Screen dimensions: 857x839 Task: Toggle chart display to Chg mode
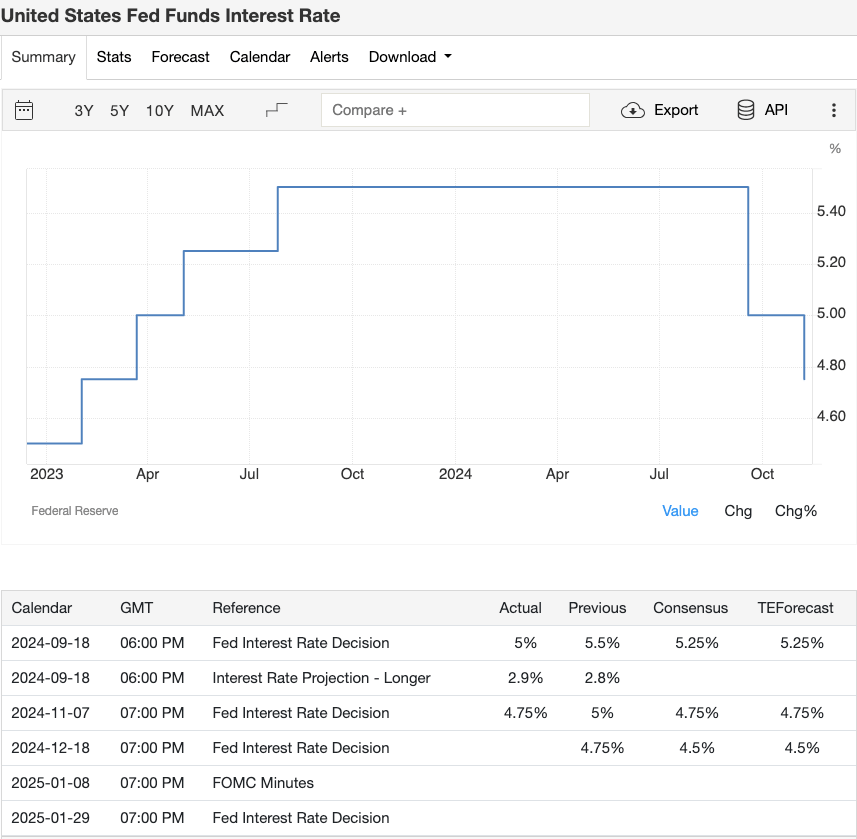[x=738, y=511]
